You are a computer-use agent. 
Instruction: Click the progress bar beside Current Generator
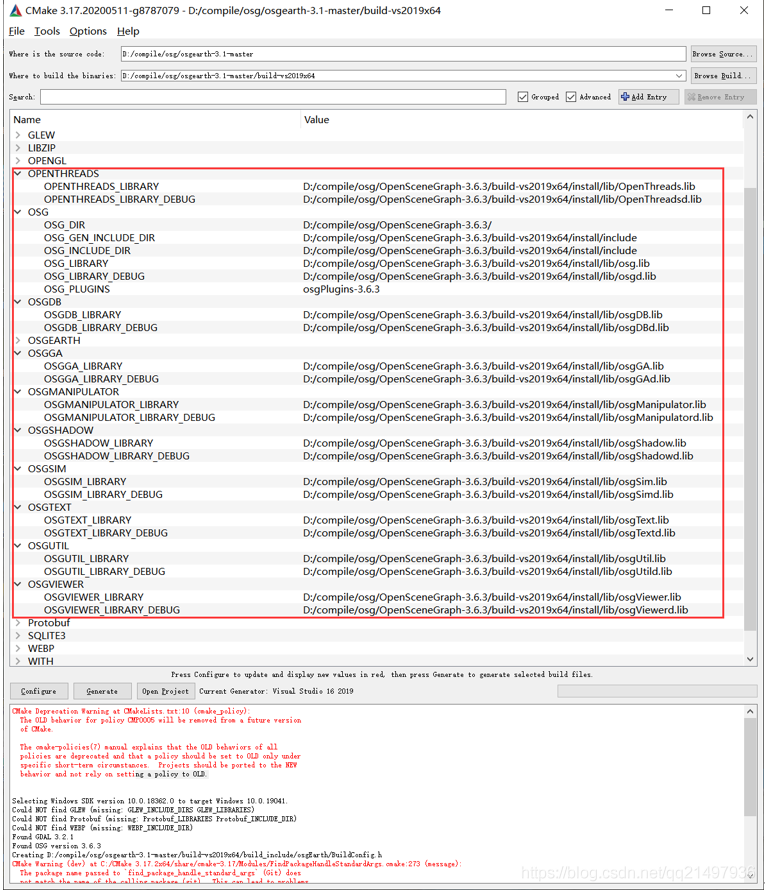click(657, 691)
